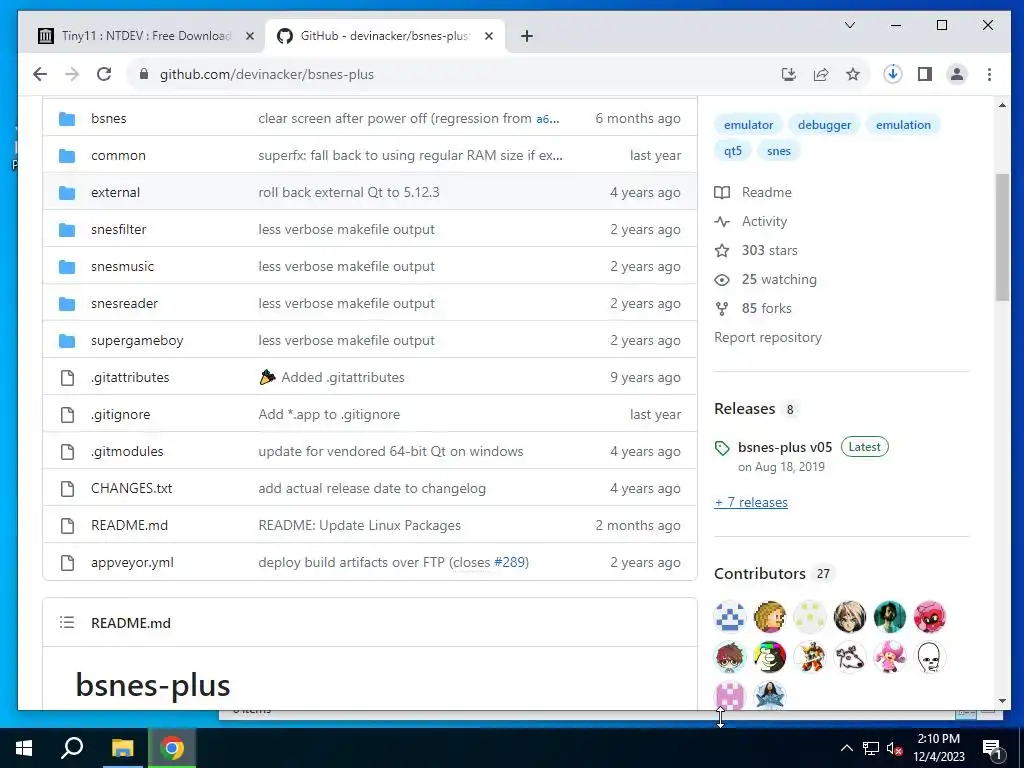Click Report repository link
This screenshot has width=1024, height=768.
click(x=768, y=338)
